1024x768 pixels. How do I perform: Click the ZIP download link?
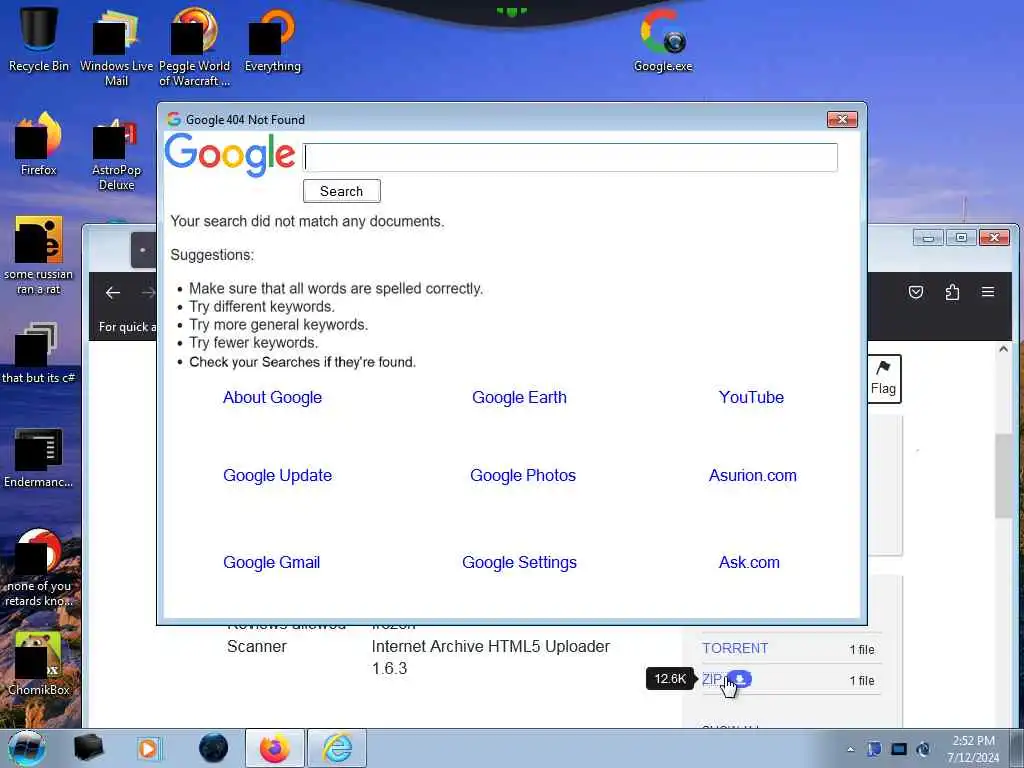coord(711,679)
